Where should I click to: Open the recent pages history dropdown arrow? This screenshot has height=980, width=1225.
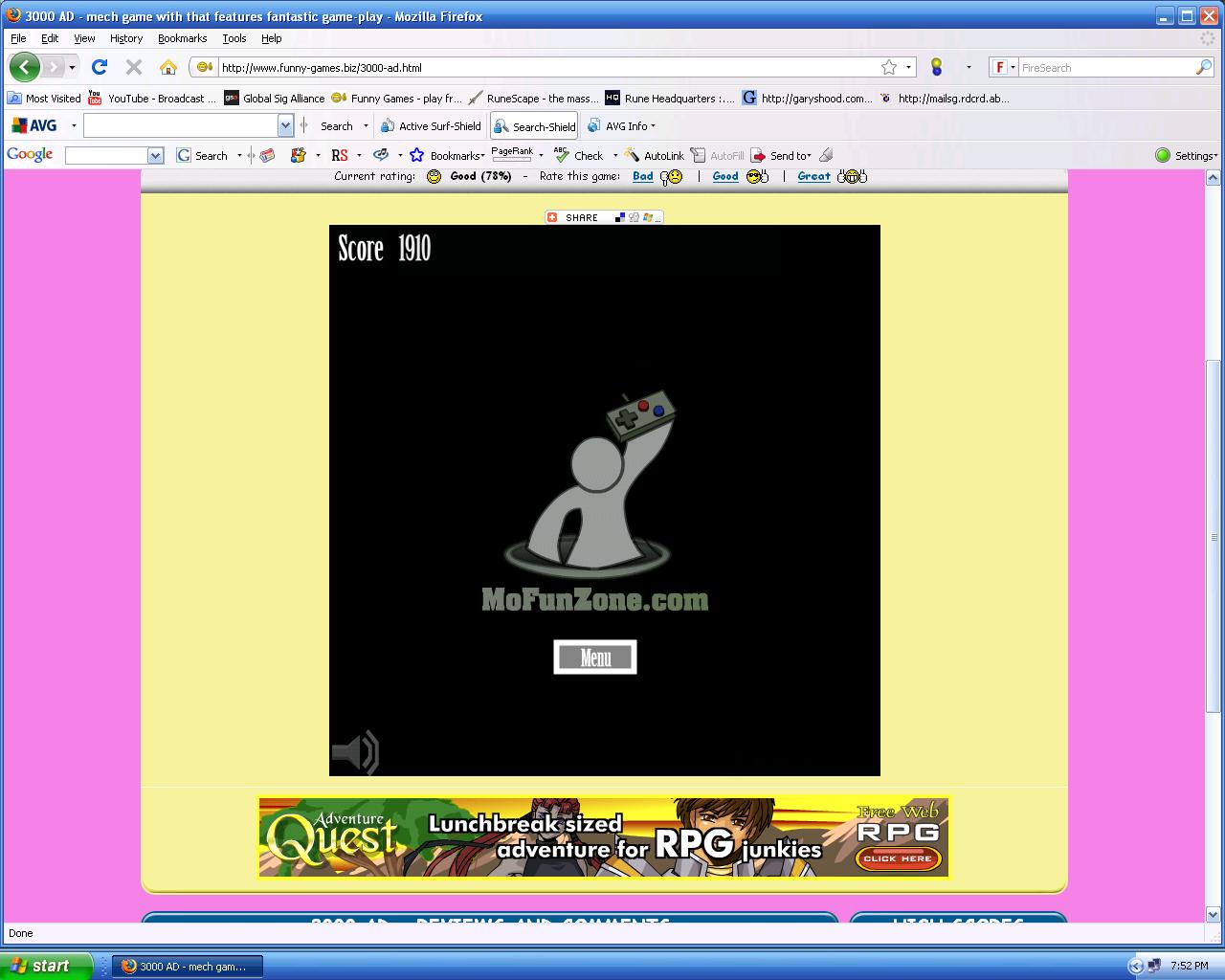(x=72, y=67)
